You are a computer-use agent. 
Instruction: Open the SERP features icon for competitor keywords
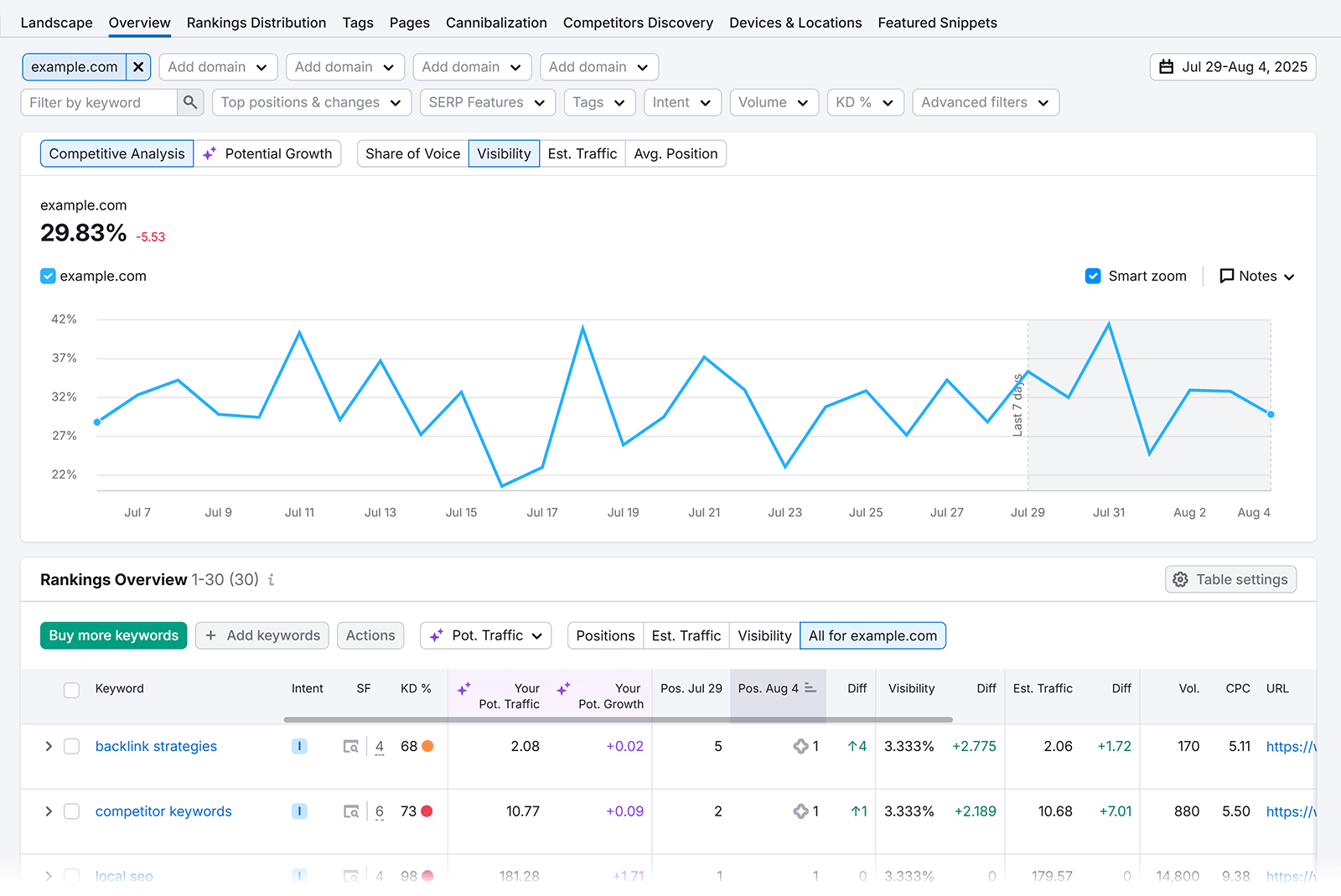351,811
